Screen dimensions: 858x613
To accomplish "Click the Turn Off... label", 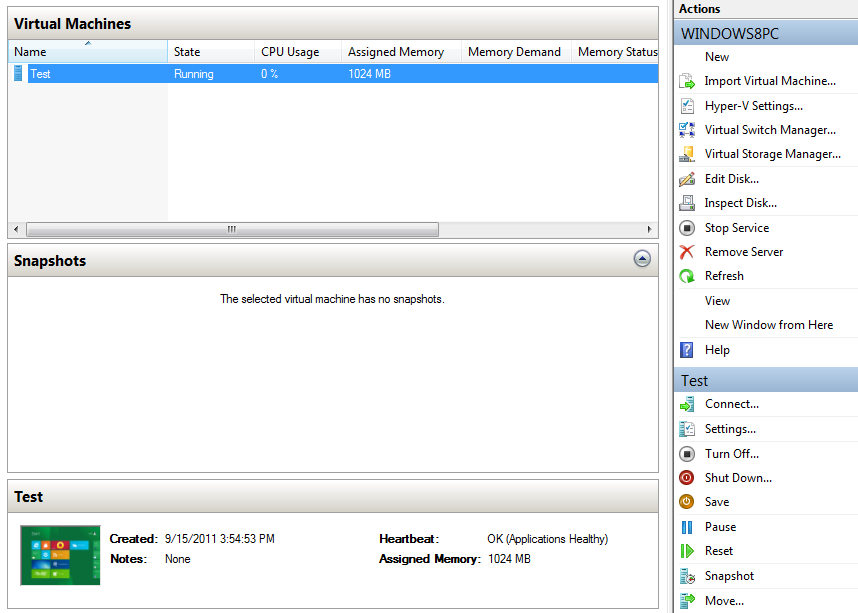I will [x=732, y=454].
